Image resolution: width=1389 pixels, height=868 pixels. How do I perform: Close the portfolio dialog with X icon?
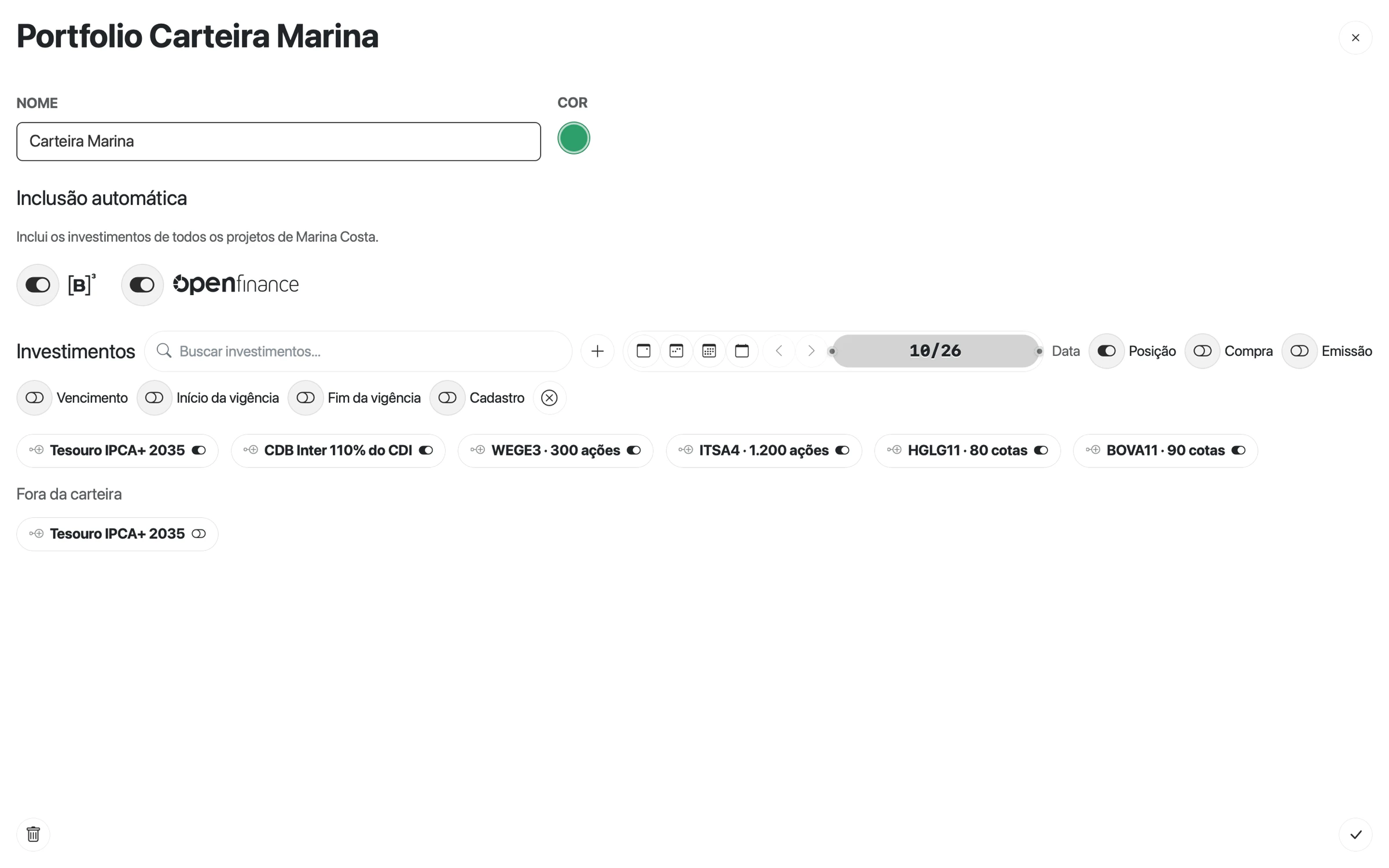(x=1355, y=38)
